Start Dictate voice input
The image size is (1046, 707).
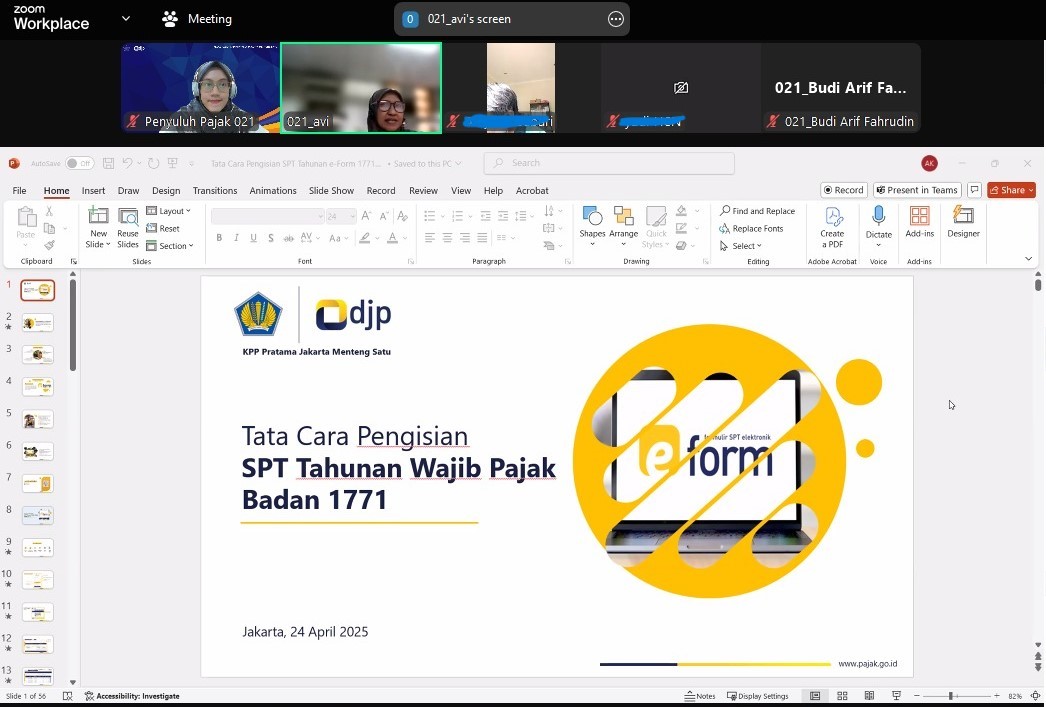click(878, 222)
